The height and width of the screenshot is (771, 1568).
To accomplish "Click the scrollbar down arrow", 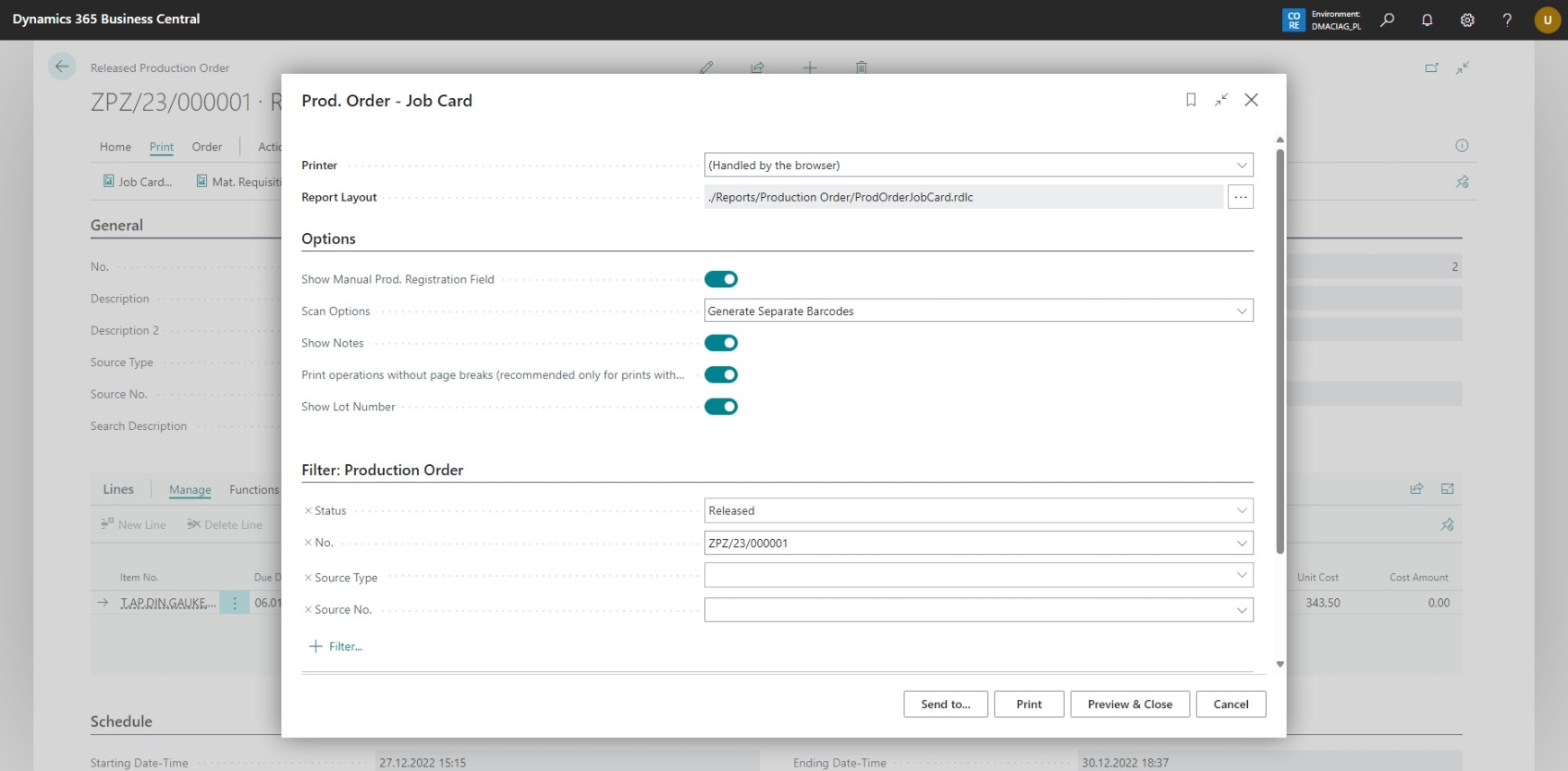I will click(1279, 664).
